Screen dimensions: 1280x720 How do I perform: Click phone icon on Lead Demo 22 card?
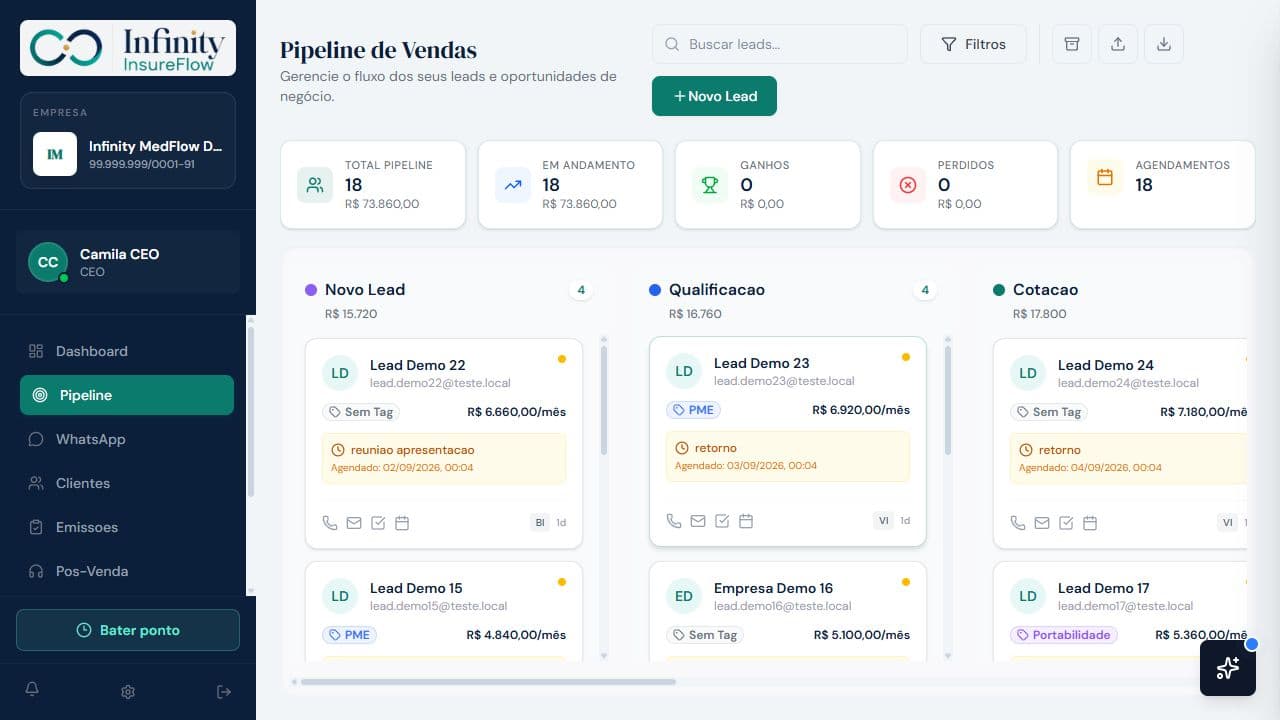330,522
